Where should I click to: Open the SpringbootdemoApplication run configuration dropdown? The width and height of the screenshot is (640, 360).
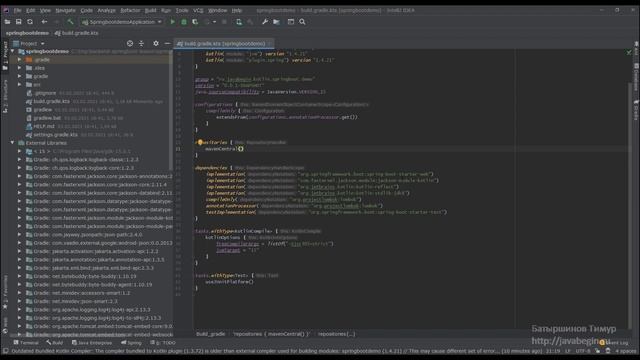(122, 22)
